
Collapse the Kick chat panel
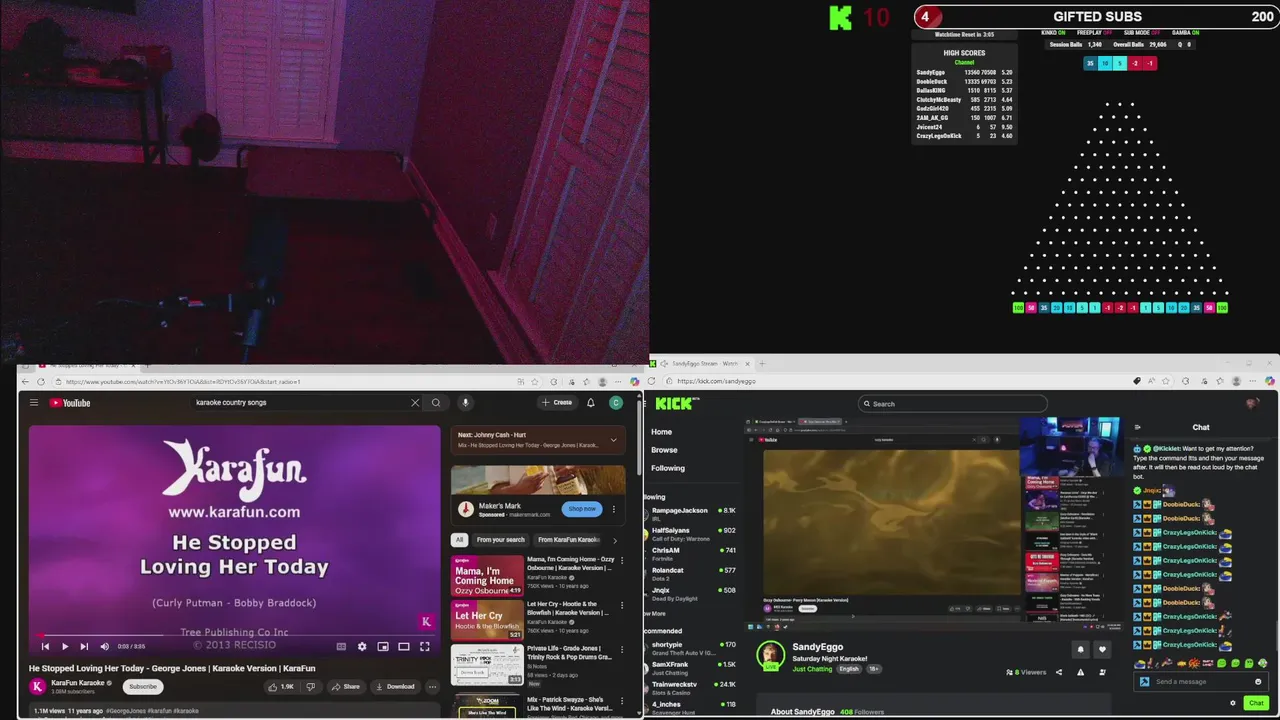pos(1137,427)
